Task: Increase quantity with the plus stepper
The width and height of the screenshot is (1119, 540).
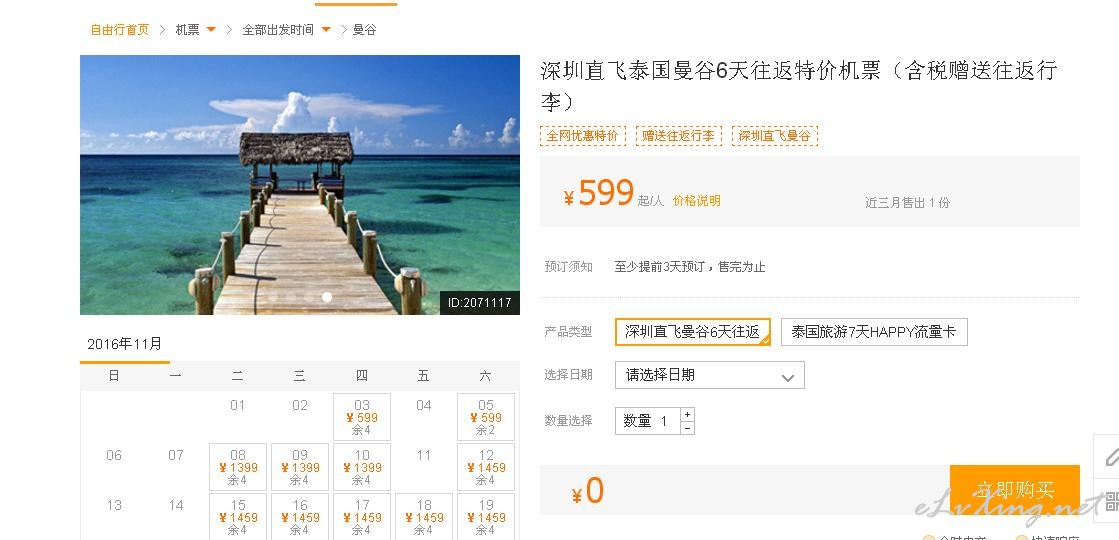Action: pos(687,414)
